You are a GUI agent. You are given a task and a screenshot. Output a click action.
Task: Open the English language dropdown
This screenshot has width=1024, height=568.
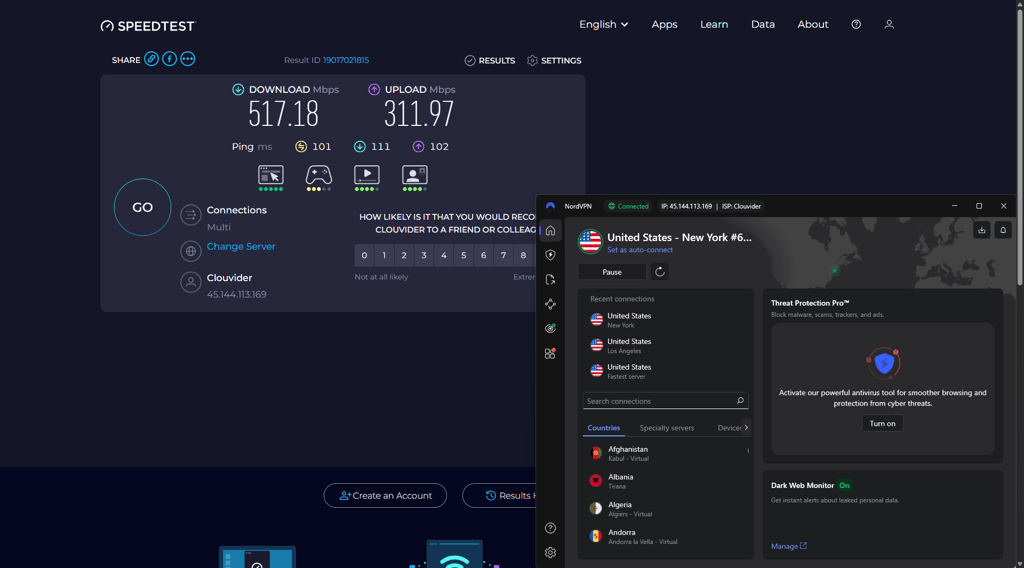point(603,24)
